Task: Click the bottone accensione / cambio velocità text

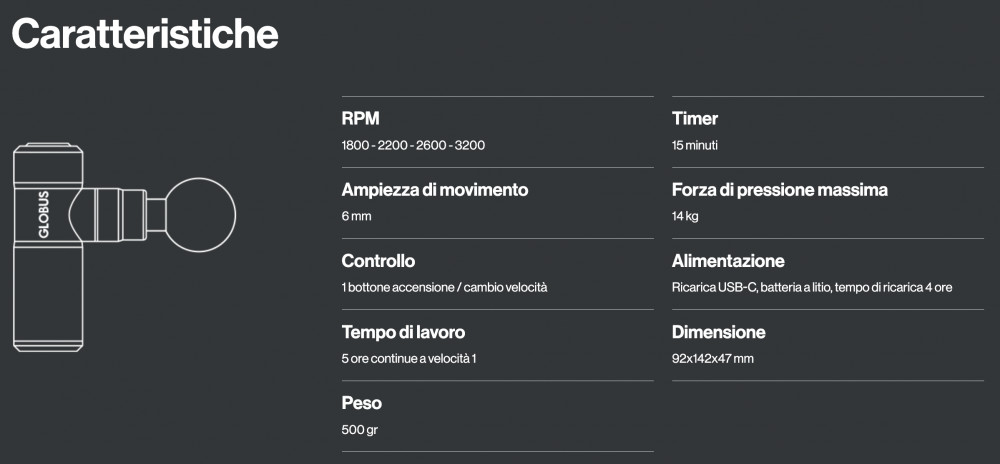Action: (444, 287)
